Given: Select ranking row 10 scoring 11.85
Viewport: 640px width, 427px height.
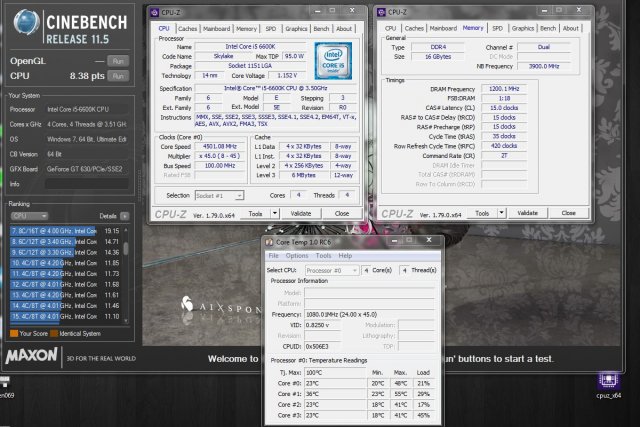Looking at the screenshot, I should click(x=65, y=263).
